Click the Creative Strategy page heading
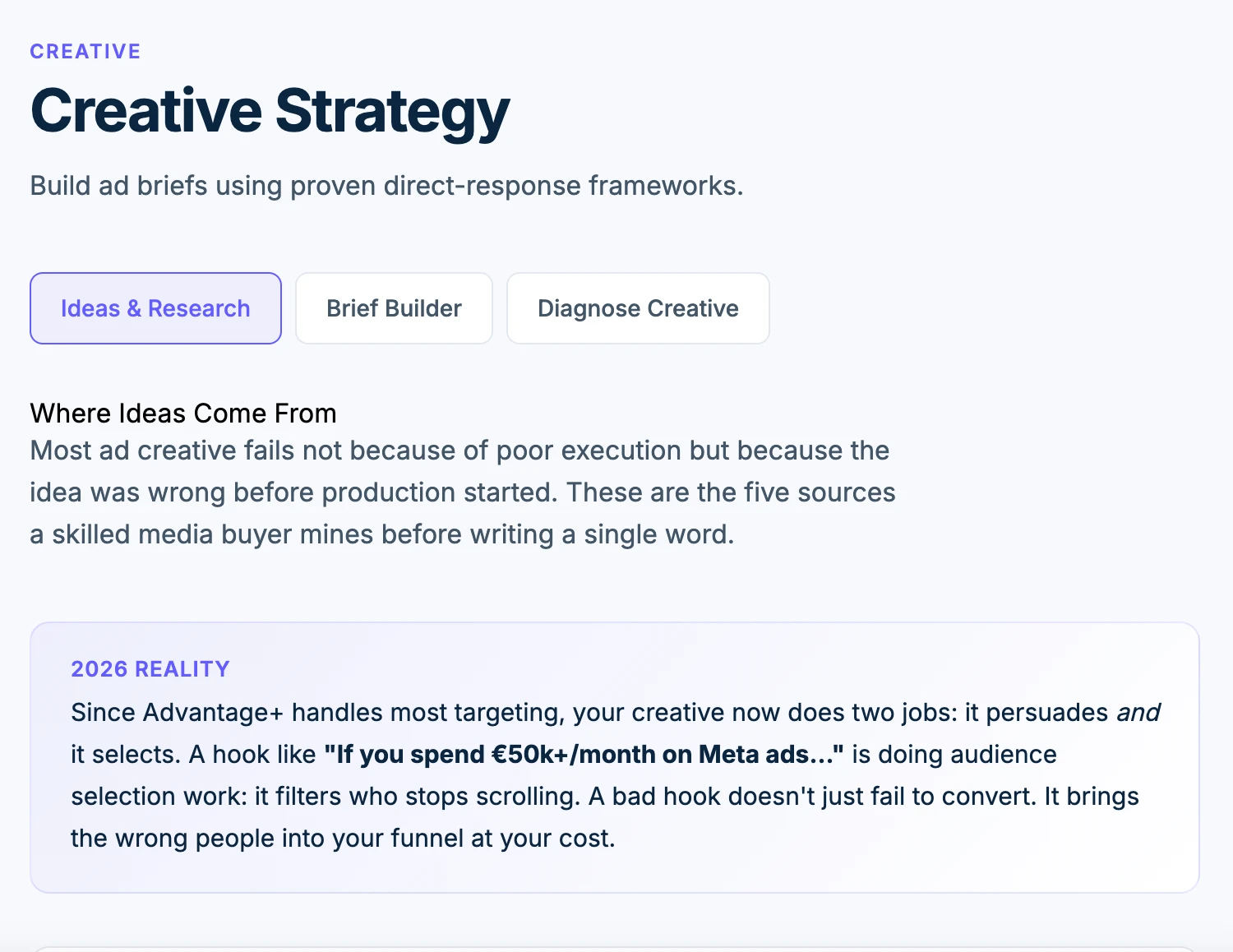Viewport: 1233px width, 952px height. [x=270, y=111]
